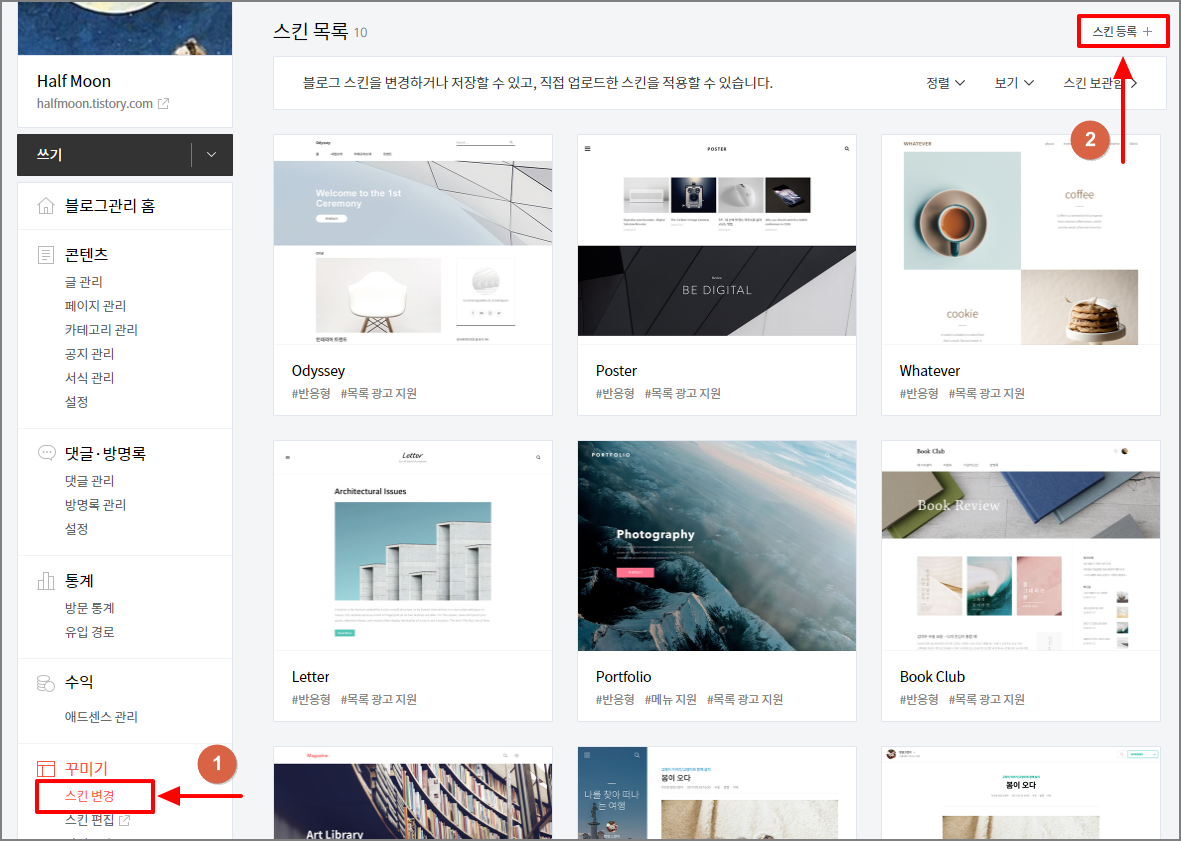Open 스킨 보관함 with its chevron

(x=1100, y=83)
